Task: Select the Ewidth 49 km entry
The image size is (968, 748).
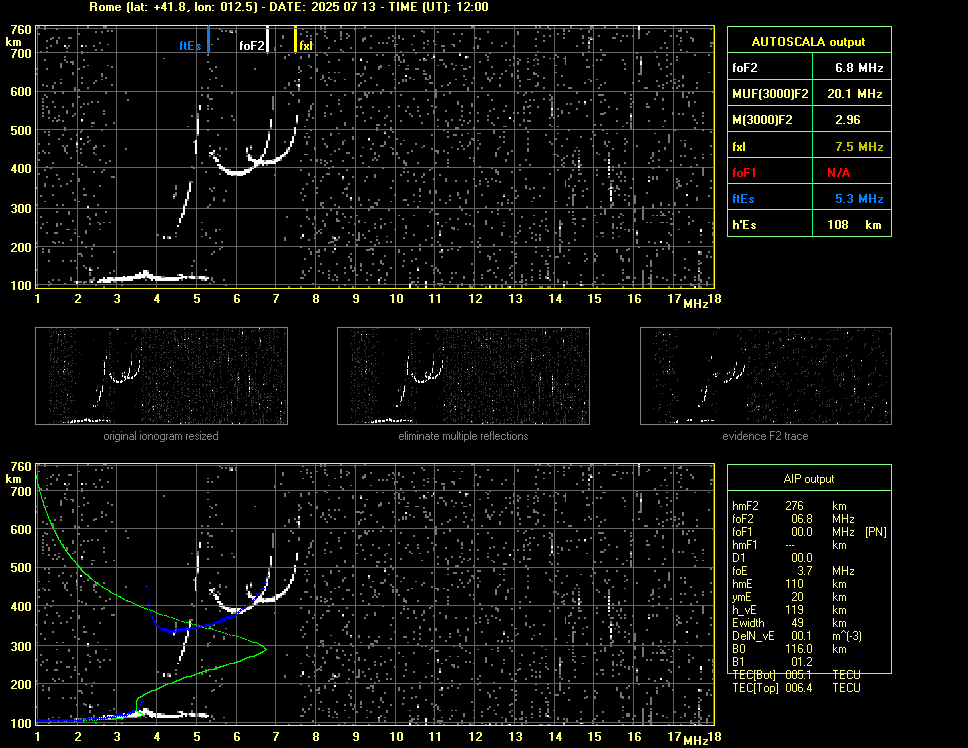Action: (789, 623)
